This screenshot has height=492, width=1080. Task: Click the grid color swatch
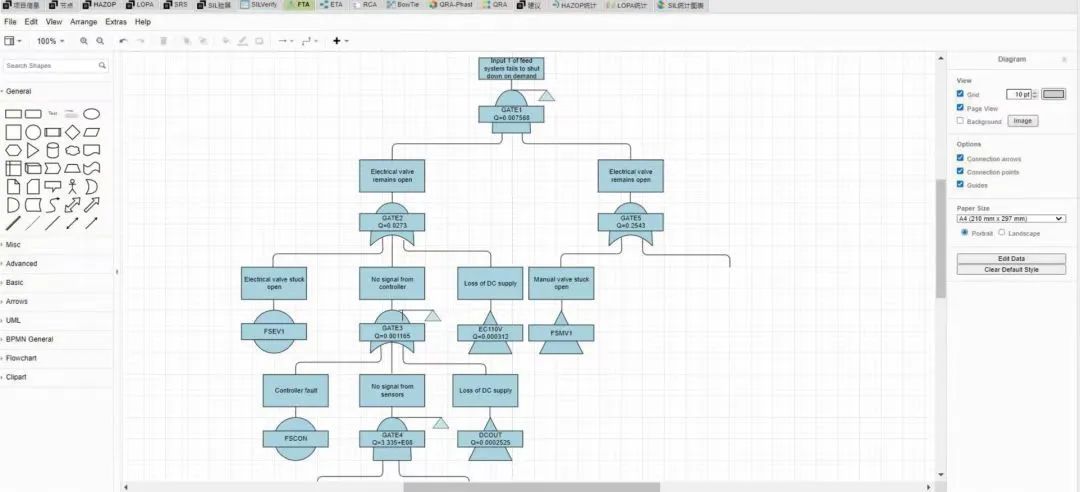[1054, 94]
